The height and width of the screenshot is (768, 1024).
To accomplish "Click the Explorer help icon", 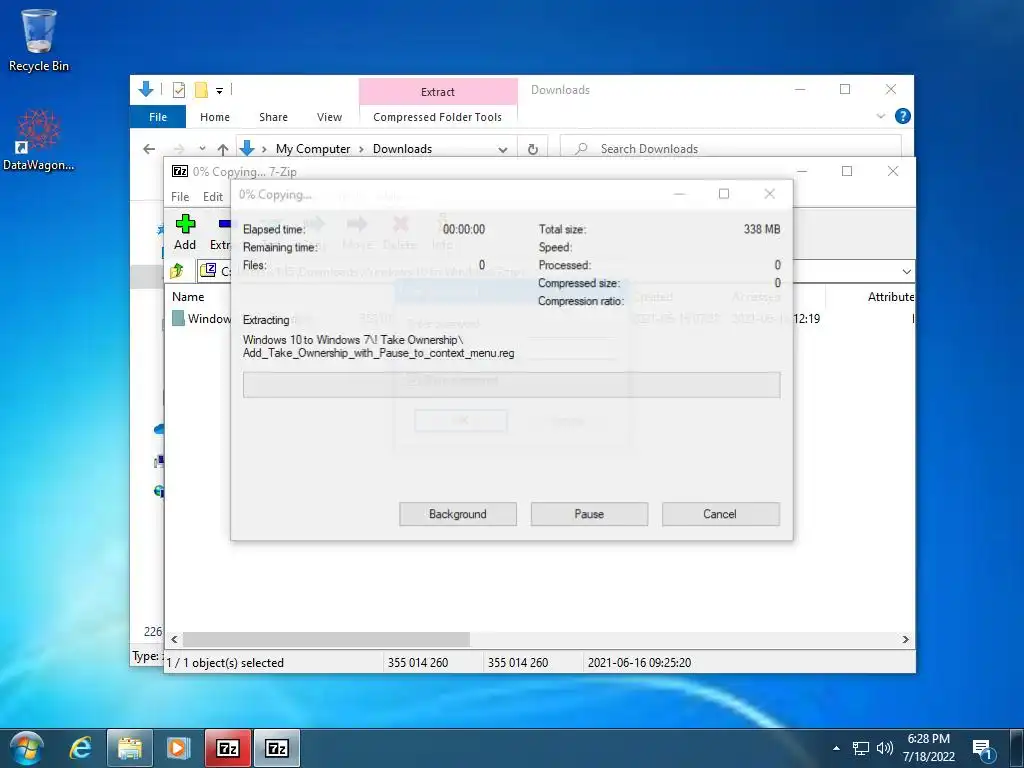I will coord(903,116).
